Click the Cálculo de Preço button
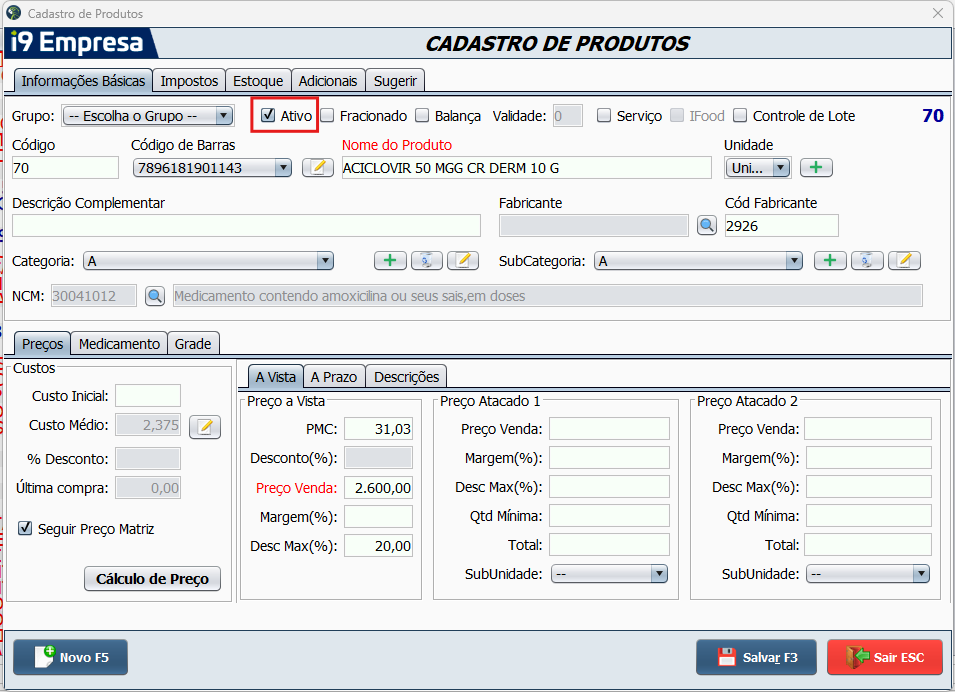The height and width of the screenshot is (692, 955). tap(152, 579)
